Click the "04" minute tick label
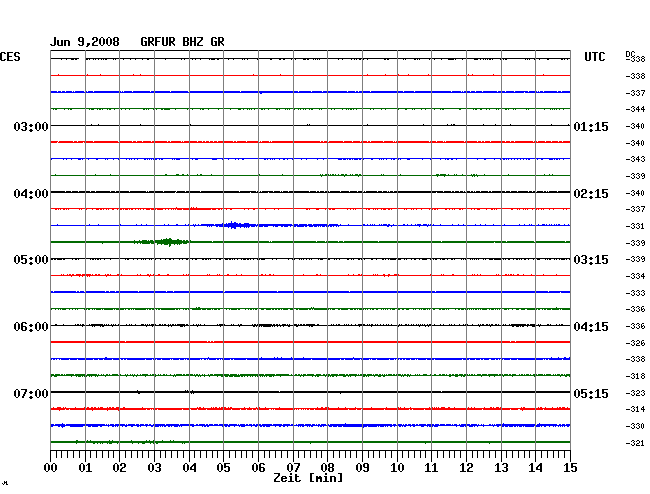The width and height of the screenshot is (650, 494). 189,468
